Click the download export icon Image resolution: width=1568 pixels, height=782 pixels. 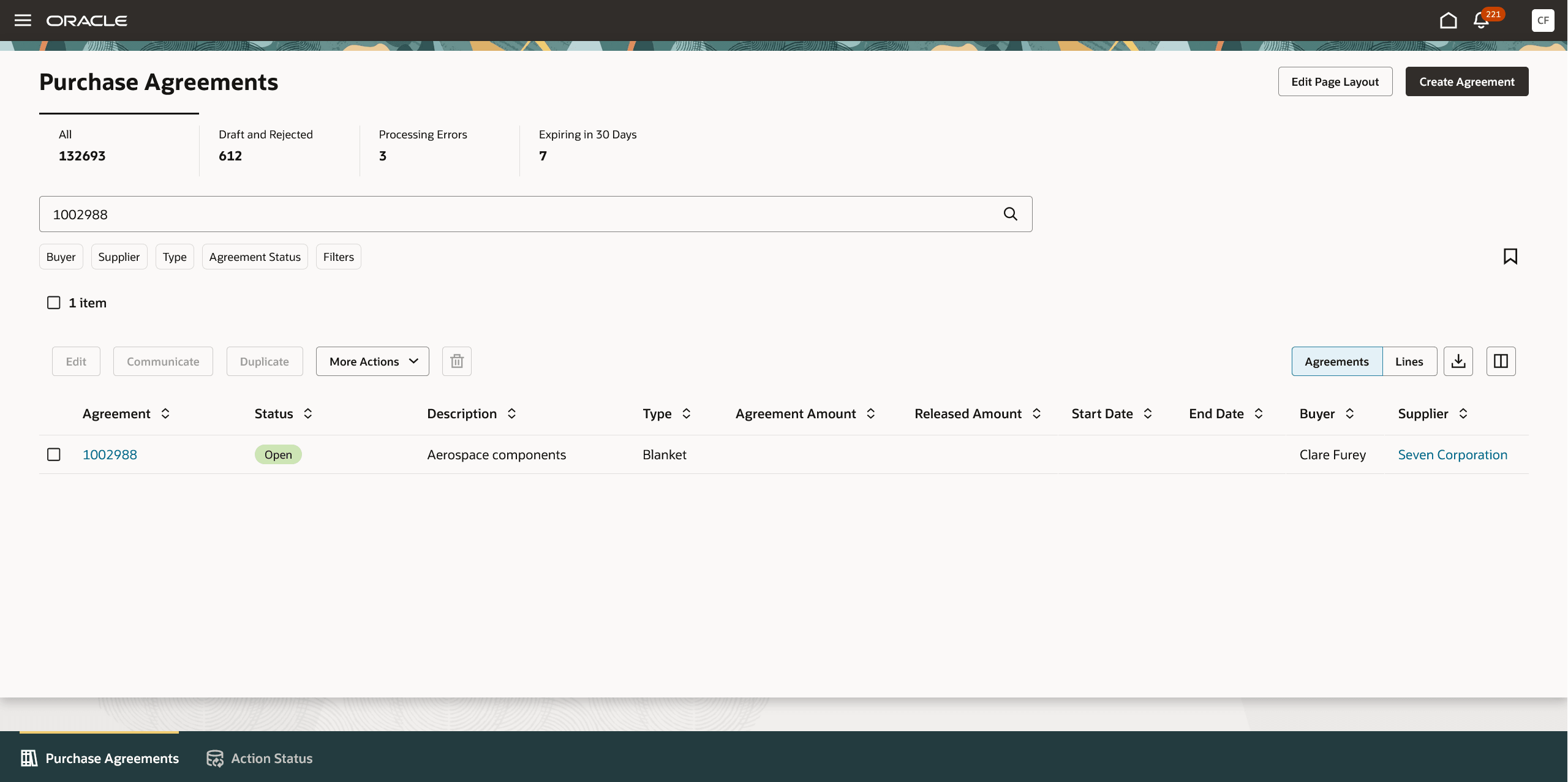coord(1458,361)
